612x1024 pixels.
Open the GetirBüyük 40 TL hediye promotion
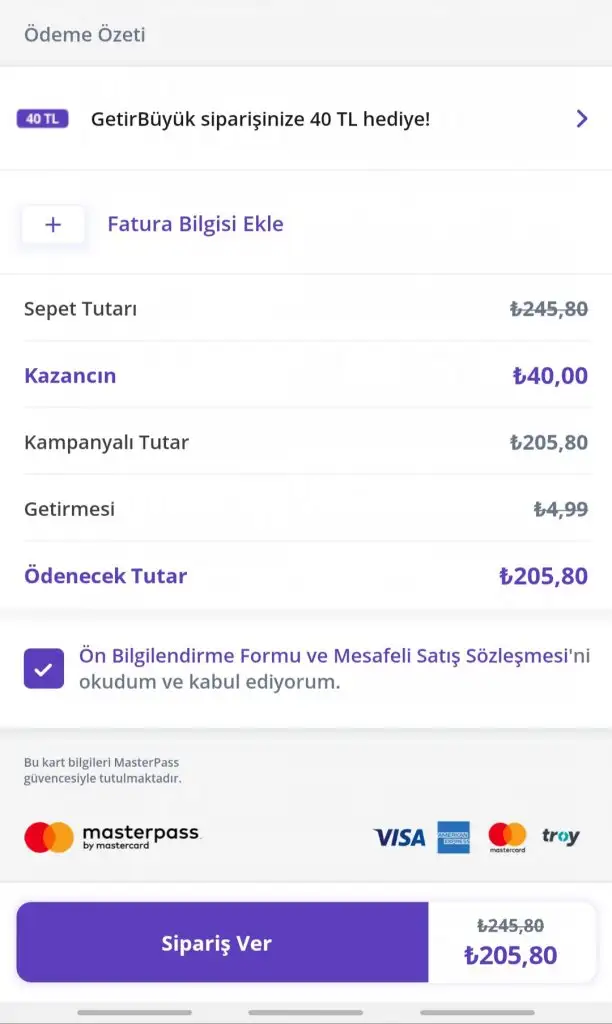260,119
